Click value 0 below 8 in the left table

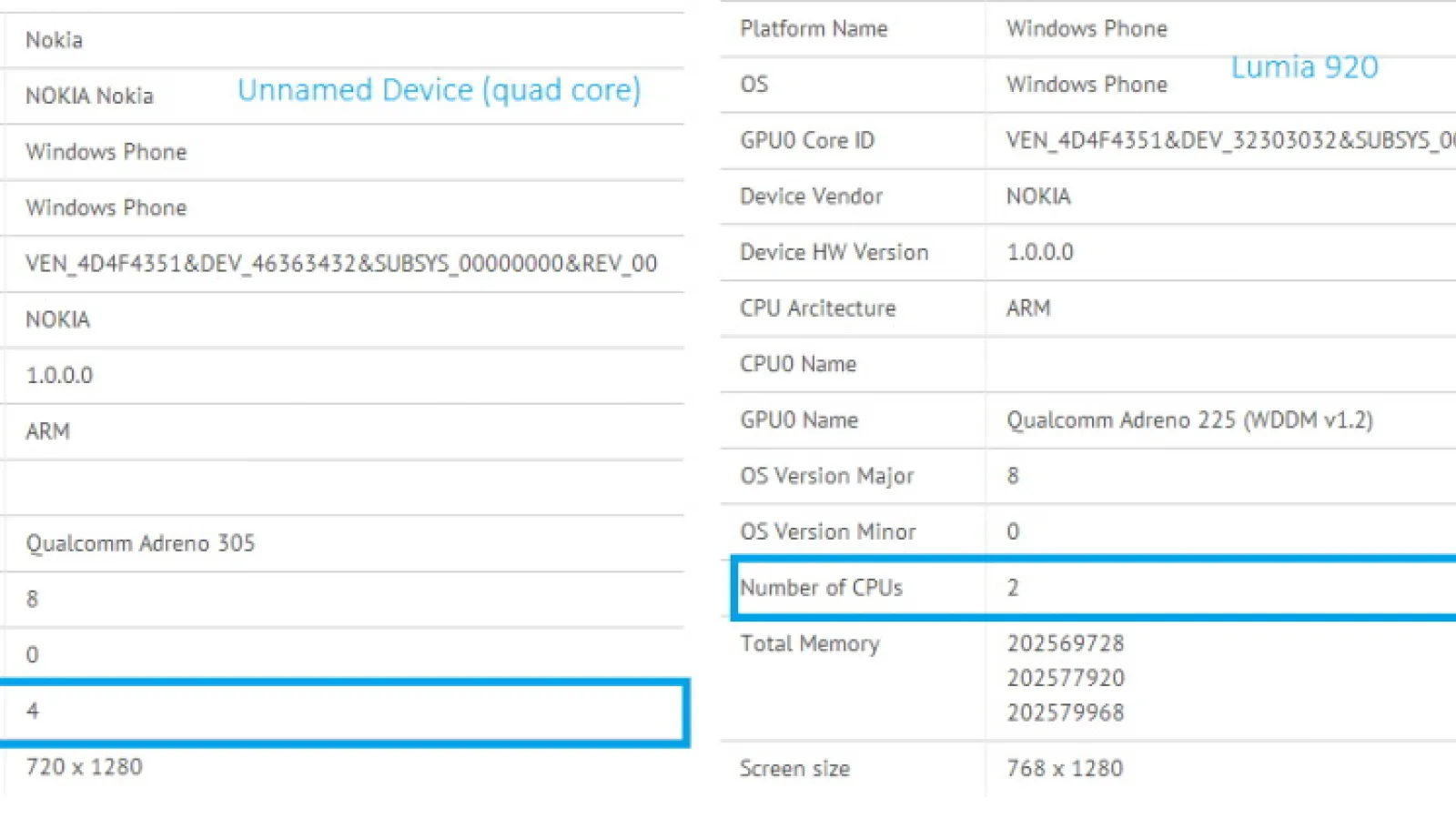pos(32,655)
